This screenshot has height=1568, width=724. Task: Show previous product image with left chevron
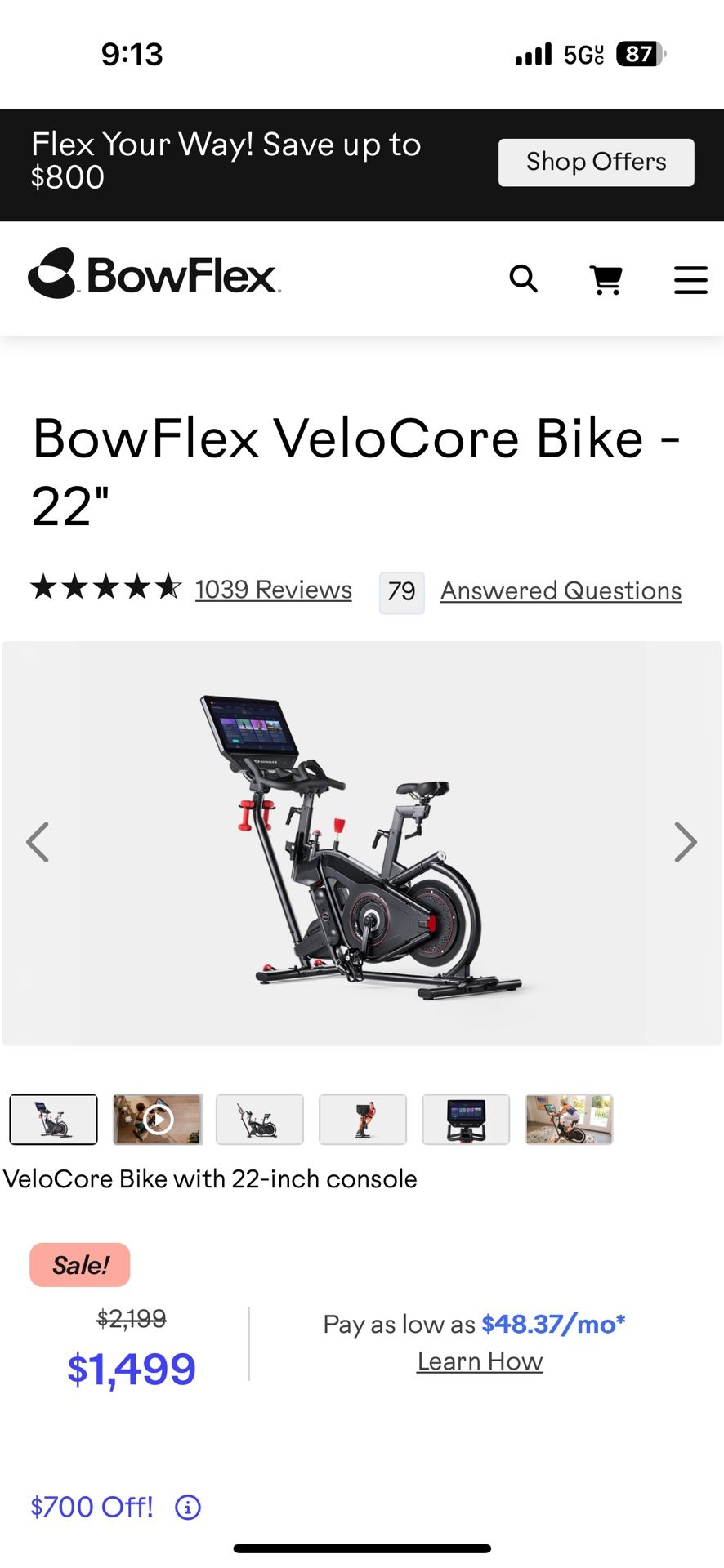38,842
